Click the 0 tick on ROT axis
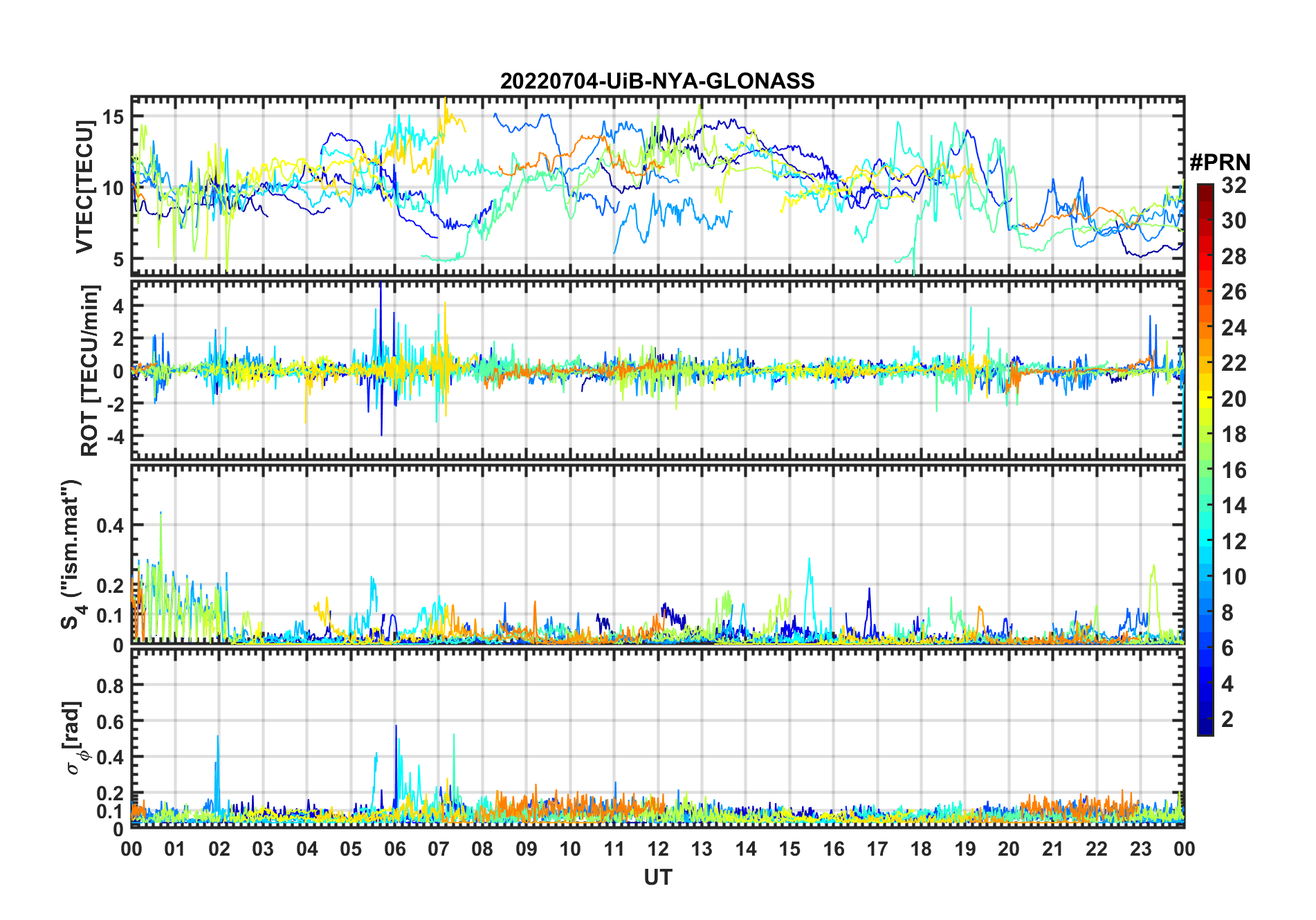The image size is (1316, 920). point(118,371)
